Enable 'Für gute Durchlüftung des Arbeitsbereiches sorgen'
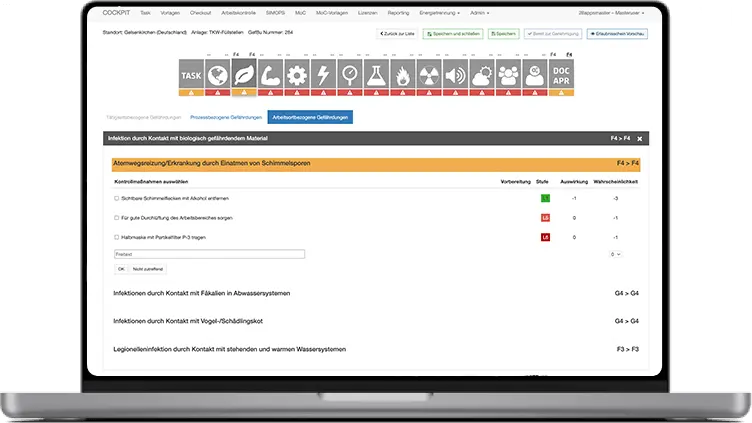This screenshot has height=423, width=752. point(117,217)
